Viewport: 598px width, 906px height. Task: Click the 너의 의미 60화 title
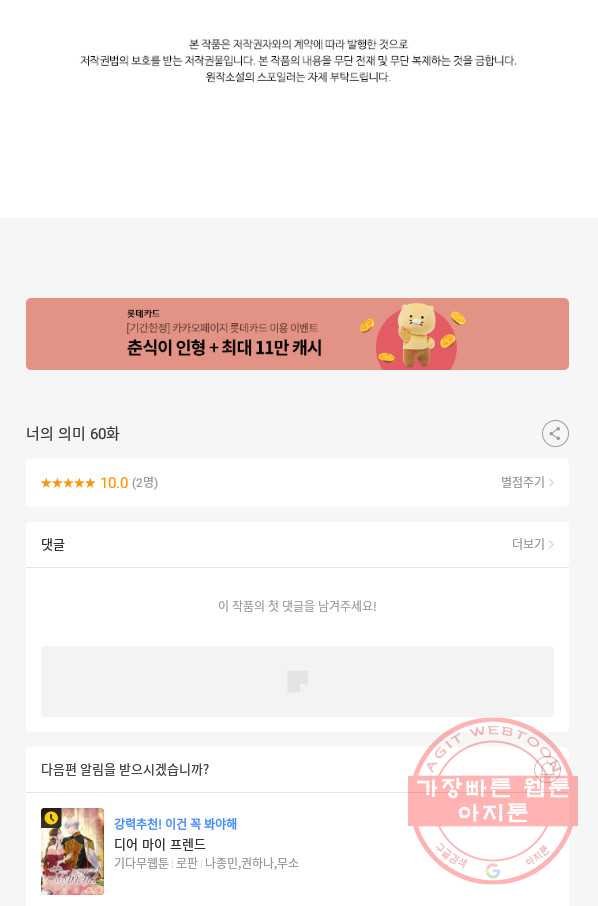point(73,433)
